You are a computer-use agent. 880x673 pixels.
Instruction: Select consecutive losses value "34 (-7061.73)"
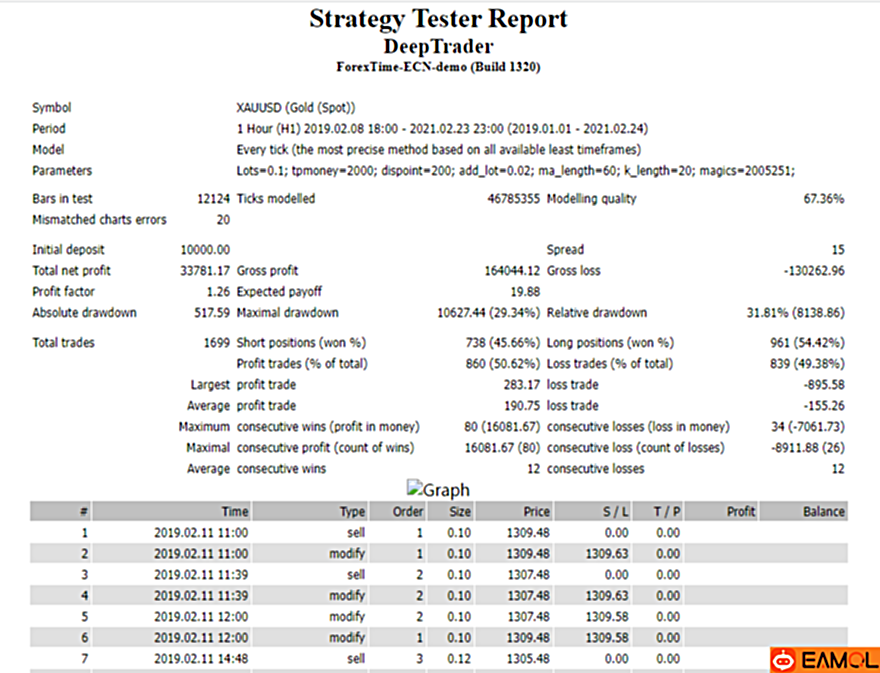click(808, 428)
